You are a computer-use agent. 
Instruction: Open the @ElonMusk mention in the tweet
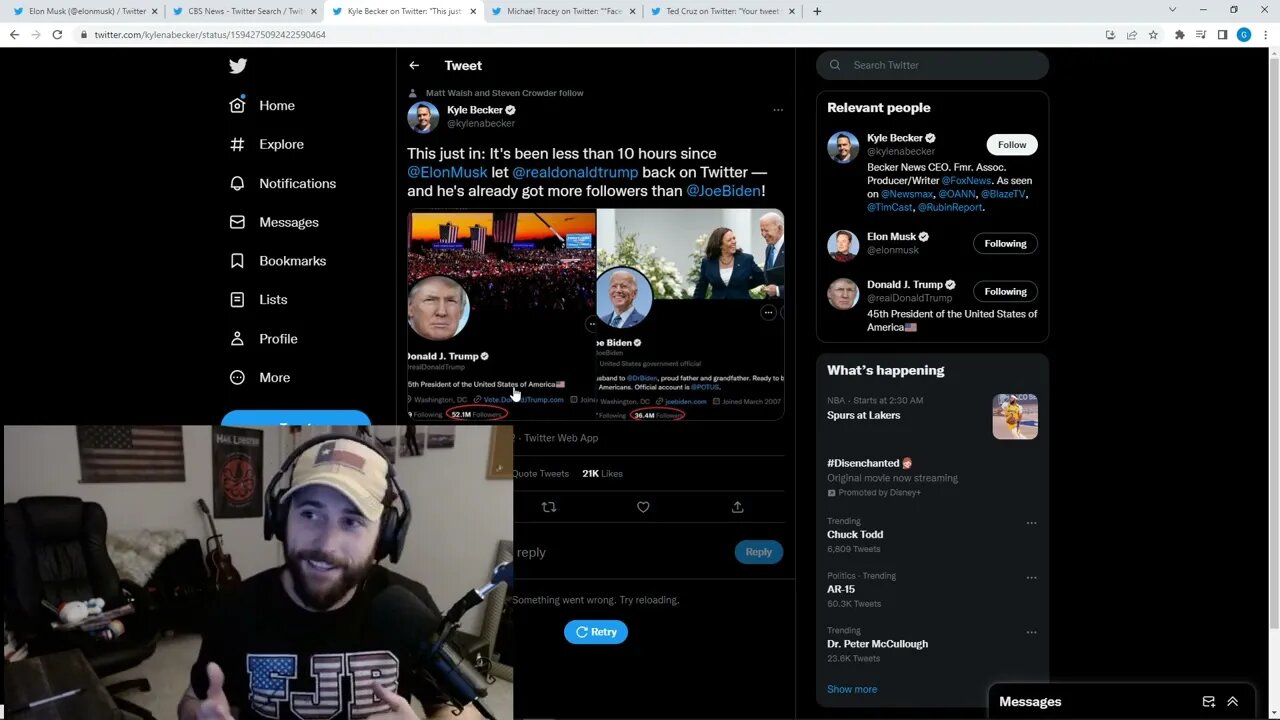(x=447, y=172)
